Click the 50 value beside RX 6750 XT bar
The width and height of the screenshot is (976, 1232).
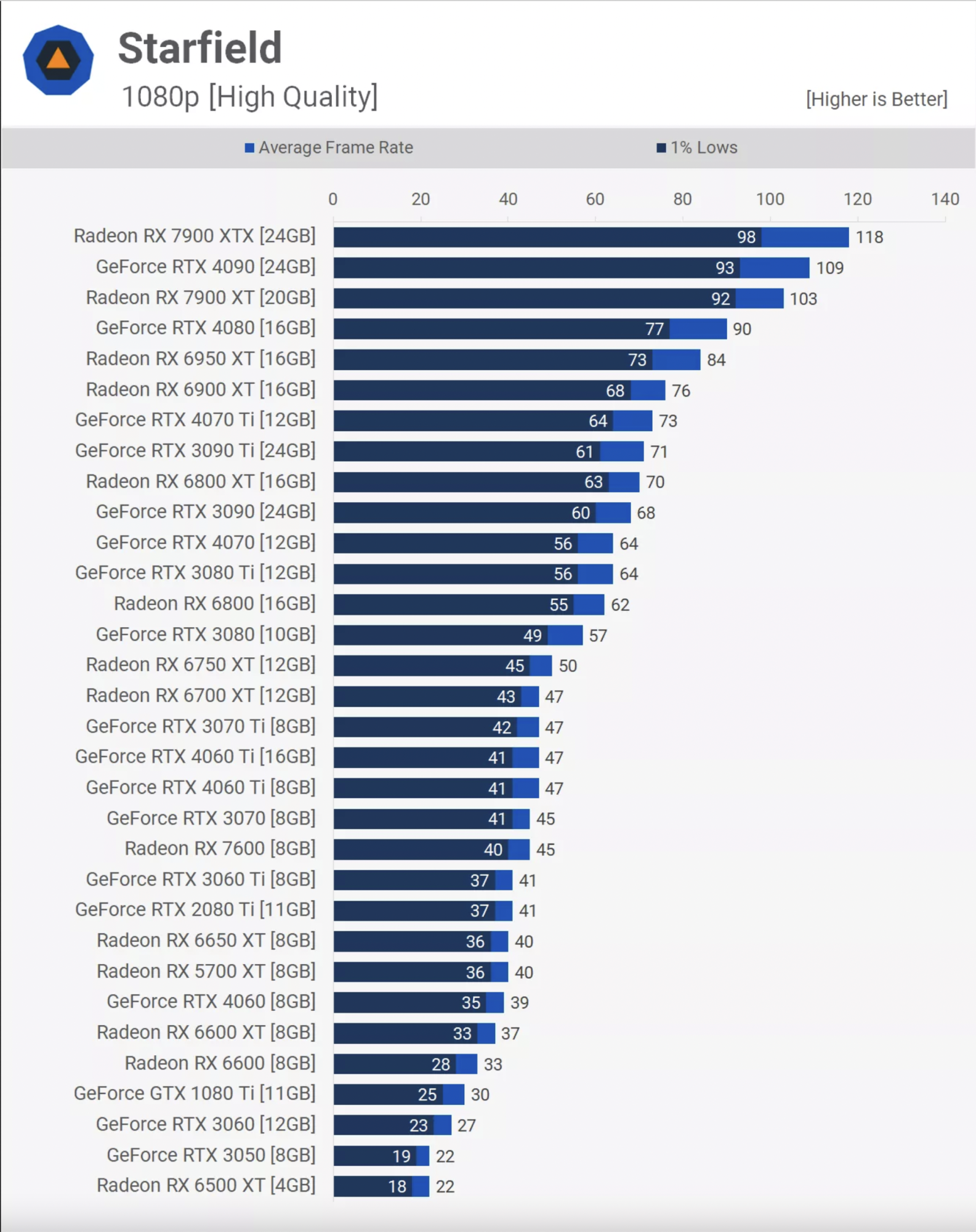point(568,665)
